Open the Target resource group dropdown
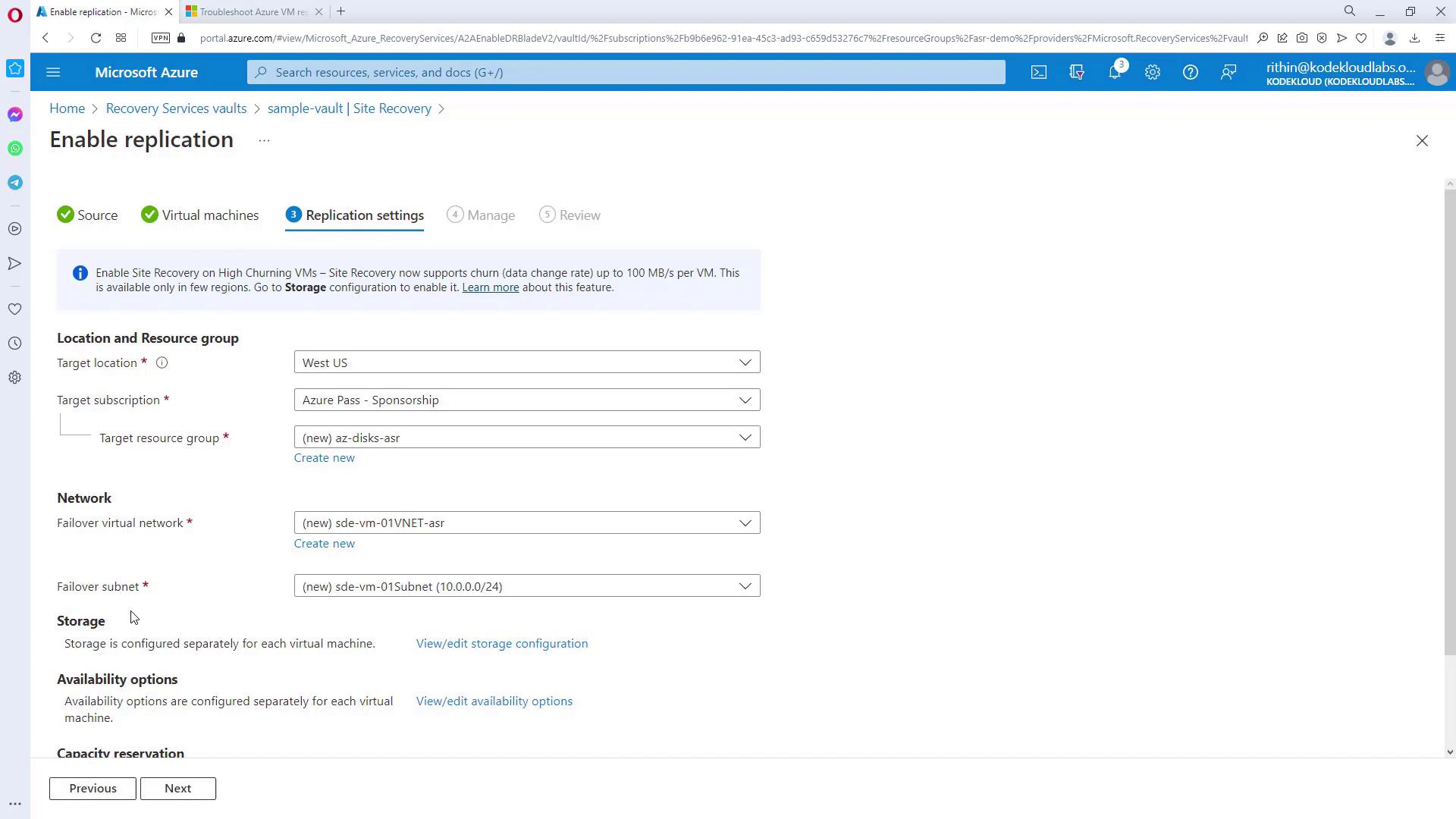Viewport: 1456px width, 819px height. [x=526, y=438]
